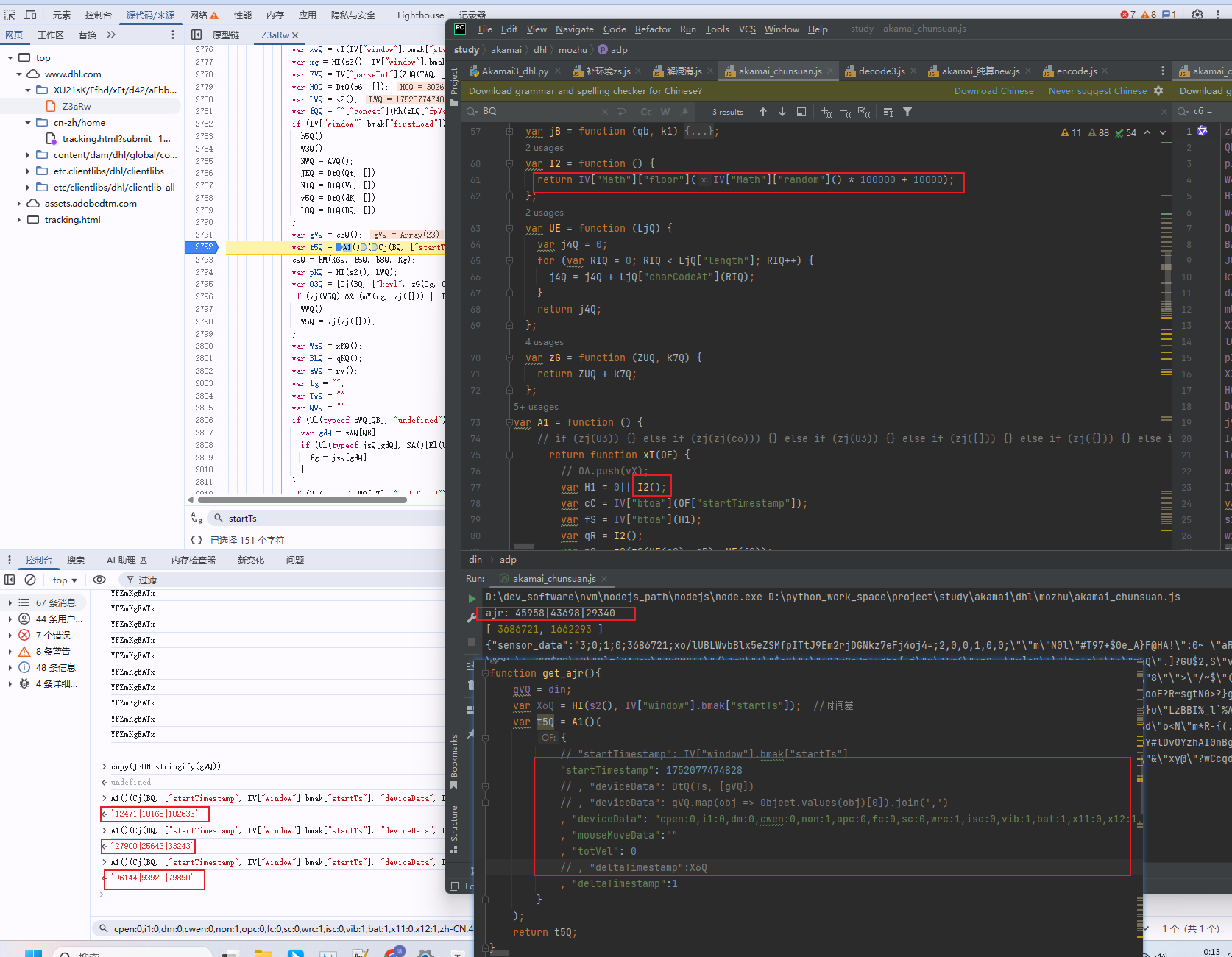This screenshot has height=957, width=1232.
Task: Click the DevTools warnings count badge
Action: [1148, 15]
